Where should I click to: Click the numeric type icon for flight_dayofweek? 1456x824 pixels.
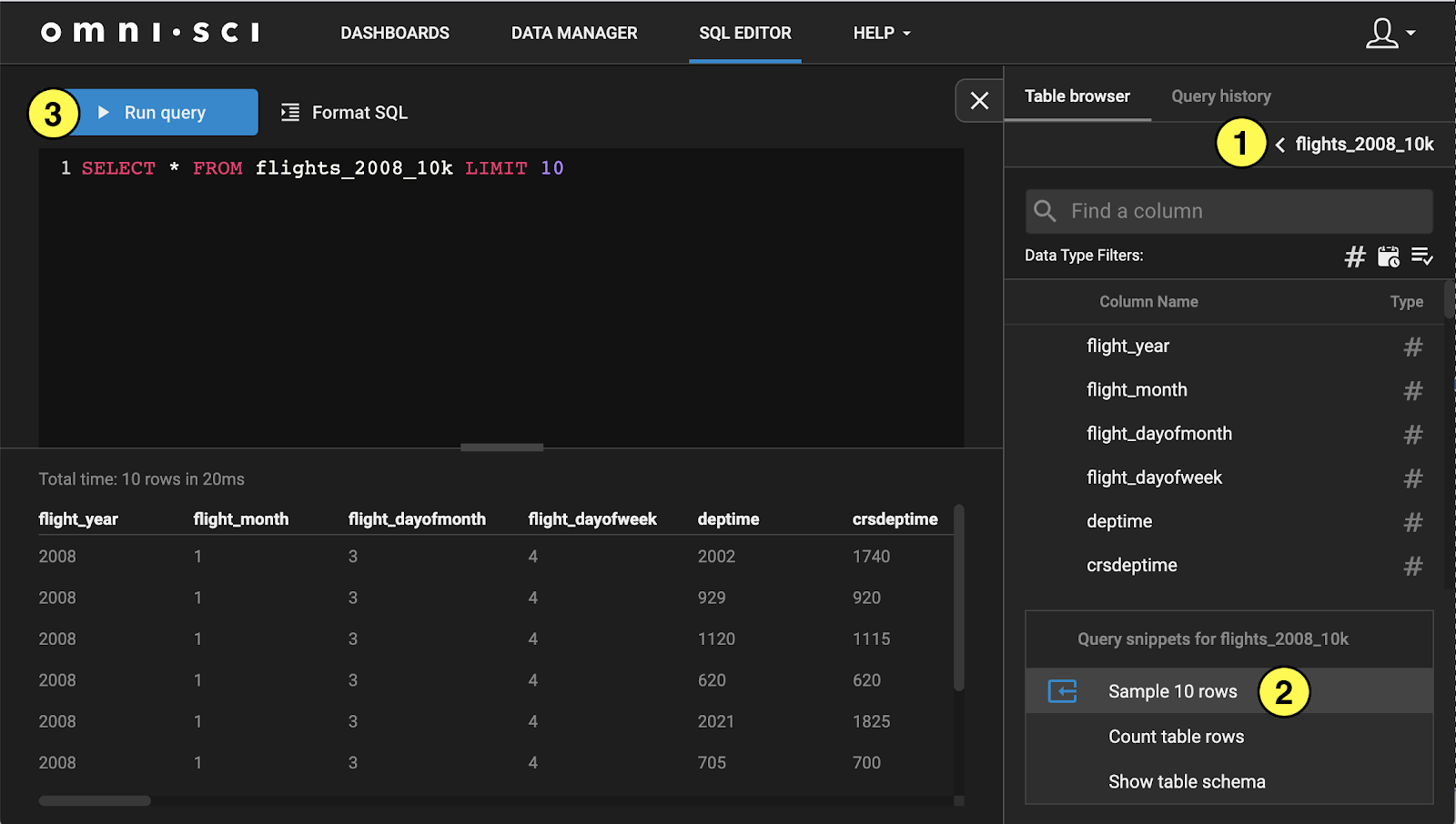tap(1412, 478)
